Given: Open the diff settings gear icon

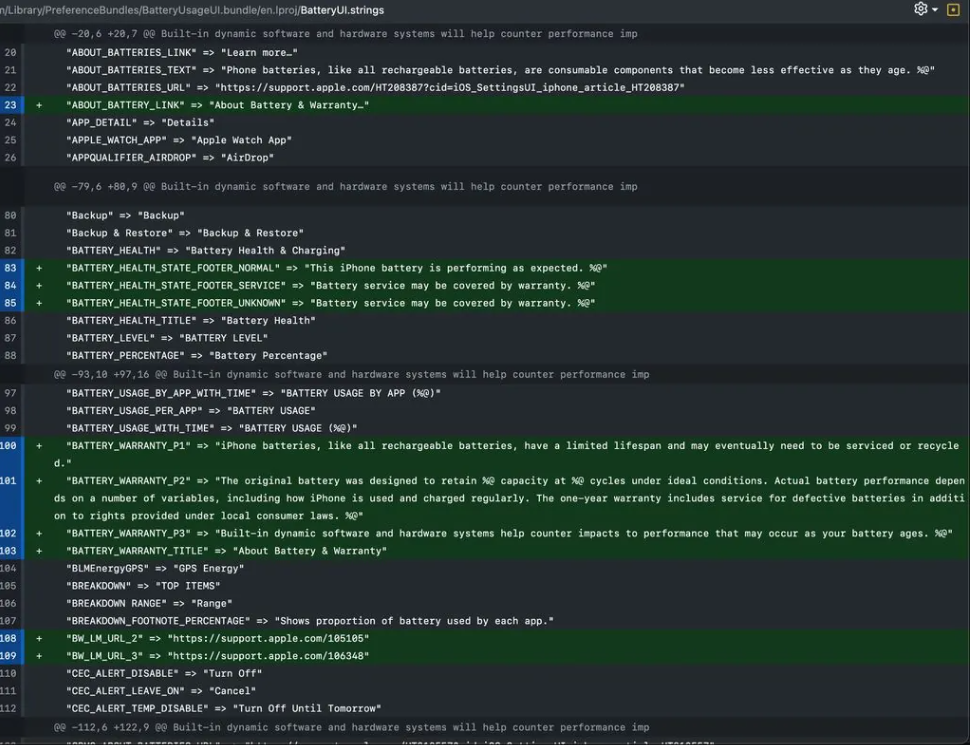Looking at the screenshot, I should [920, 9].
